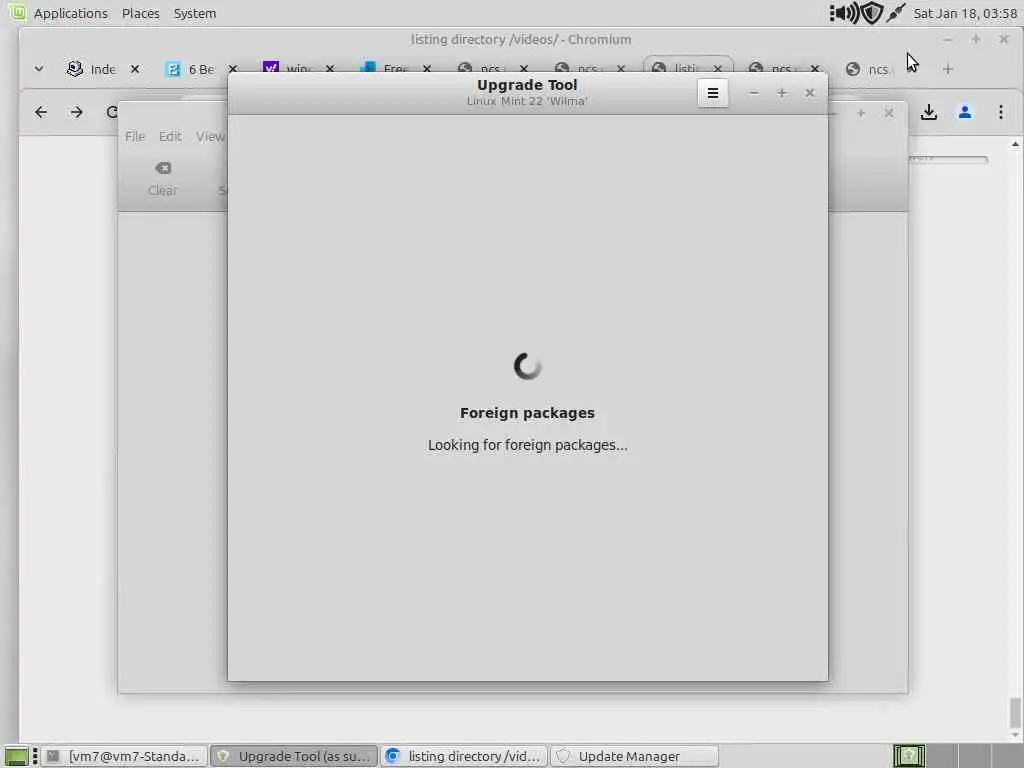
Task: Click Chromium page vertical scrollbar thumb
Action: 1014,712
